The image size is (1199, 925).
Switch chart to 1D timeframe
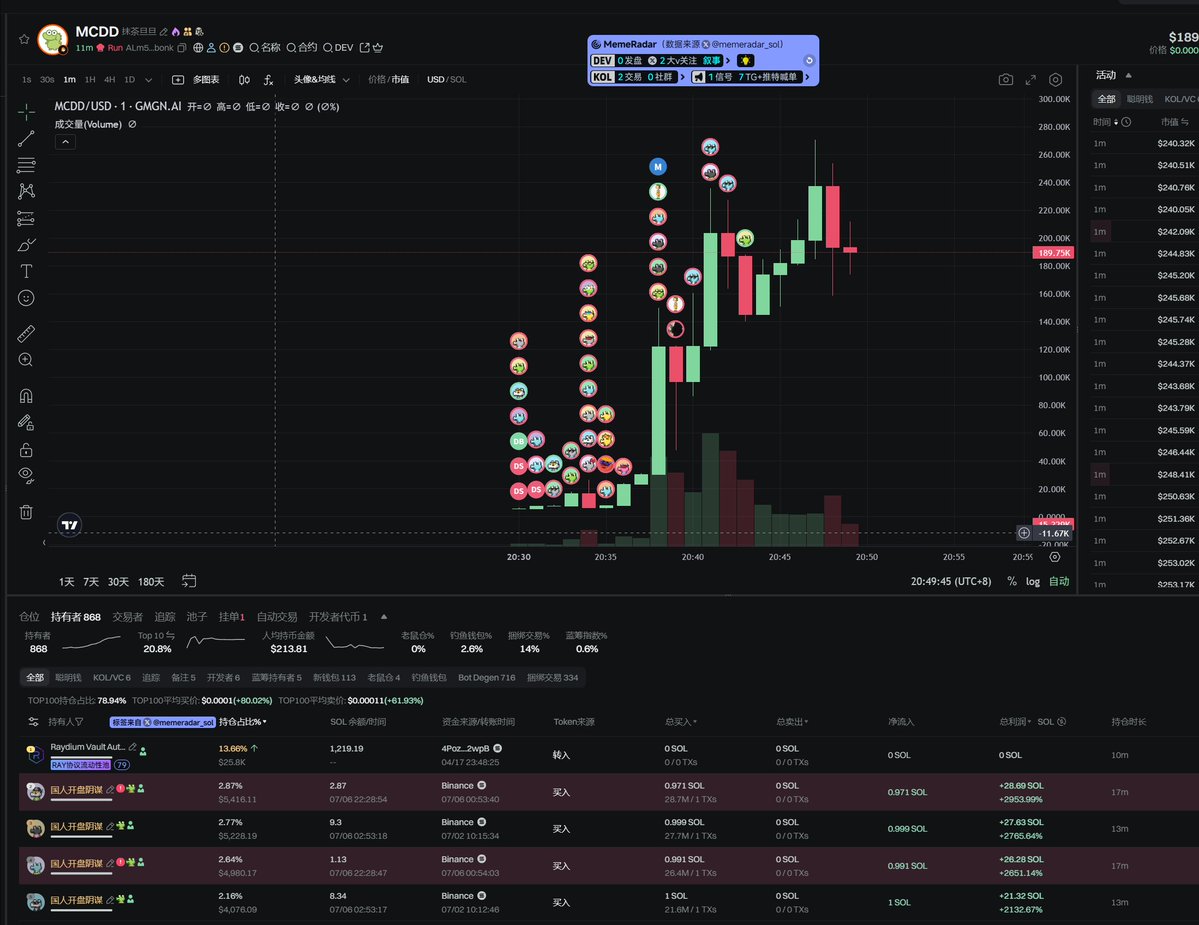[129, 80]
